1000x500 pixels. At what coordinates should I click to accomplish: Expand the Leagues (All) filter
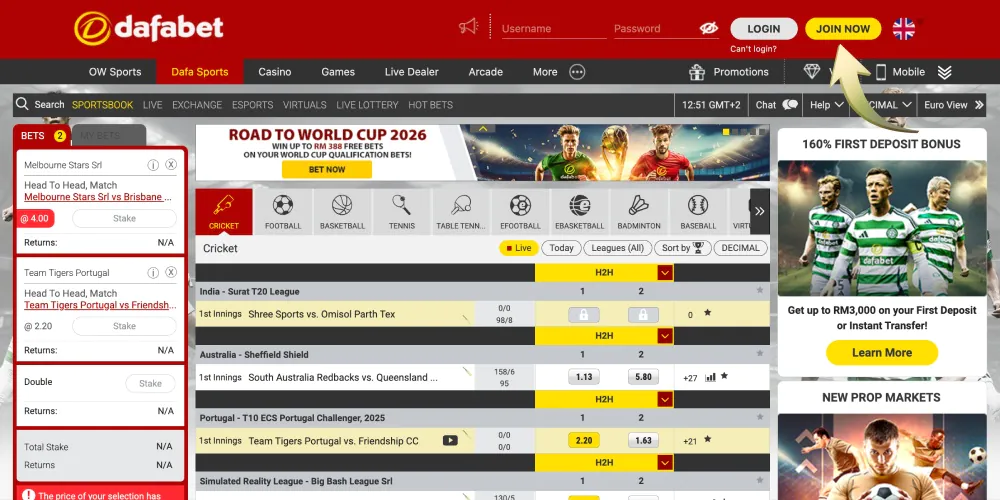point(621,248)
